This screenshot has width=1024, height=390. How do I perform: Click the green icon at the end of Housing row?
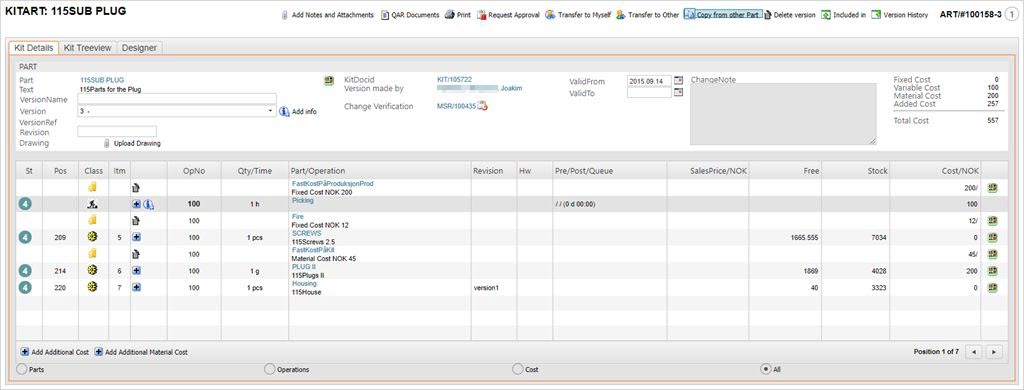tap(993, 287)
